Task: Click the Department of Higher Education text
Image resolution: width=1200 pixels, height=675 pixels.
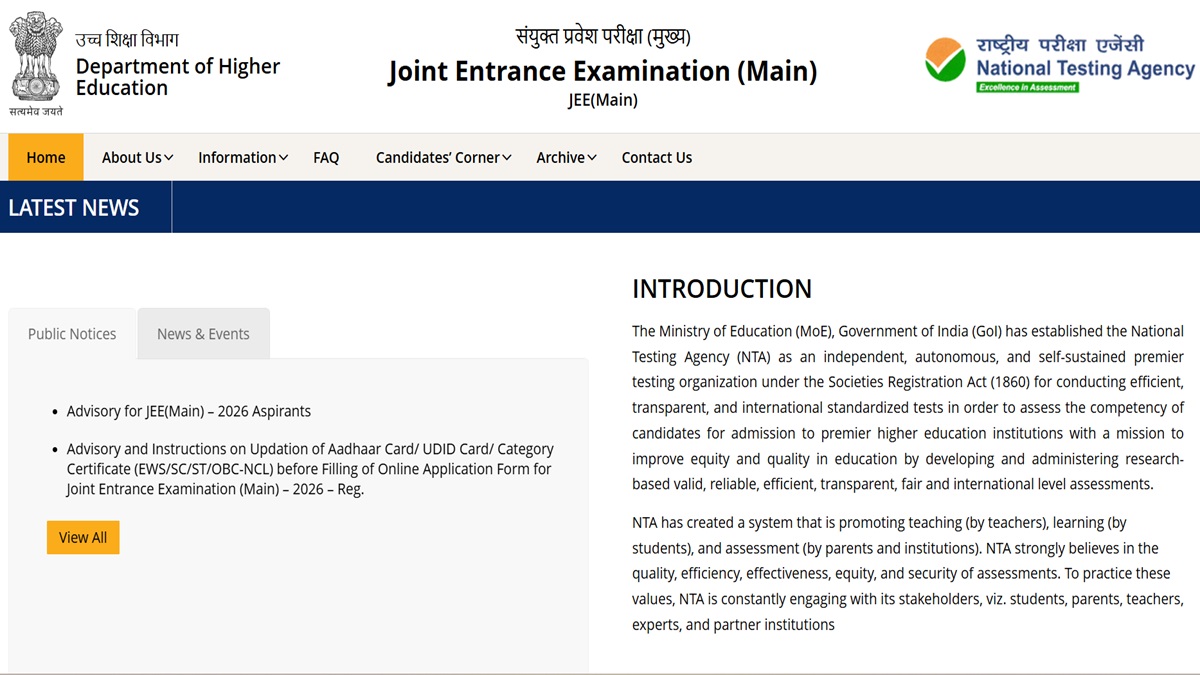Action: pos(177,77)
